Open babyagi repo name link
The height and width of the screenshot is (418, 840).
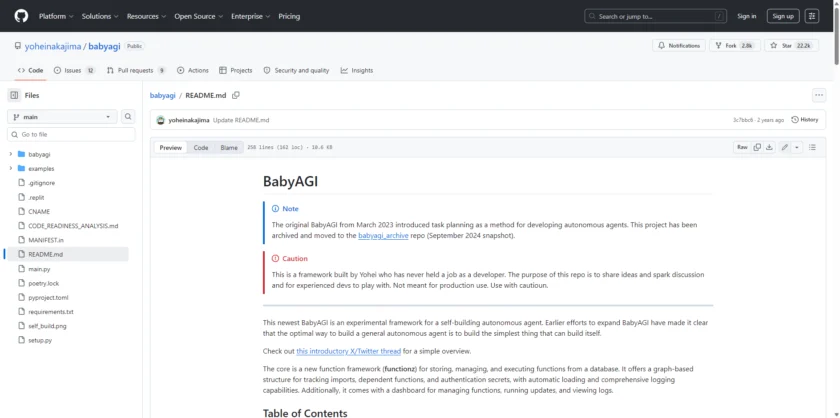pyautogui.click(x=104, y=46)
